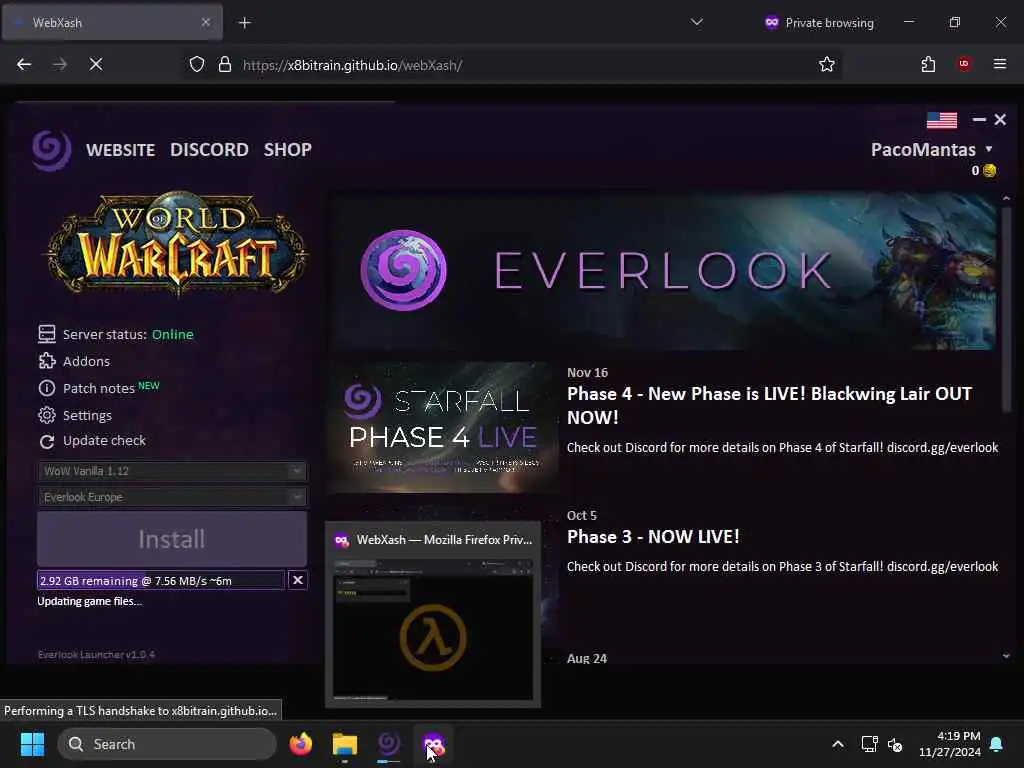The image size is (1024, 768).
Task: Click the US flag language selector
Action: (x=942, y=120)
